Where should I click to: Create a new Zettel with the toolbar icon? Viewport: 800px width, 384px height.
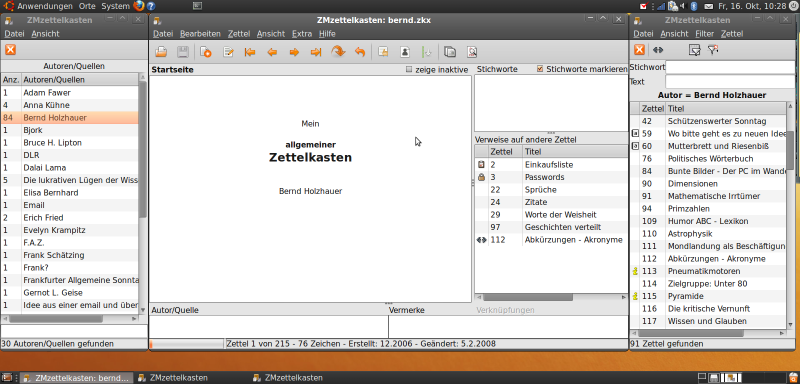click(206, 52)
